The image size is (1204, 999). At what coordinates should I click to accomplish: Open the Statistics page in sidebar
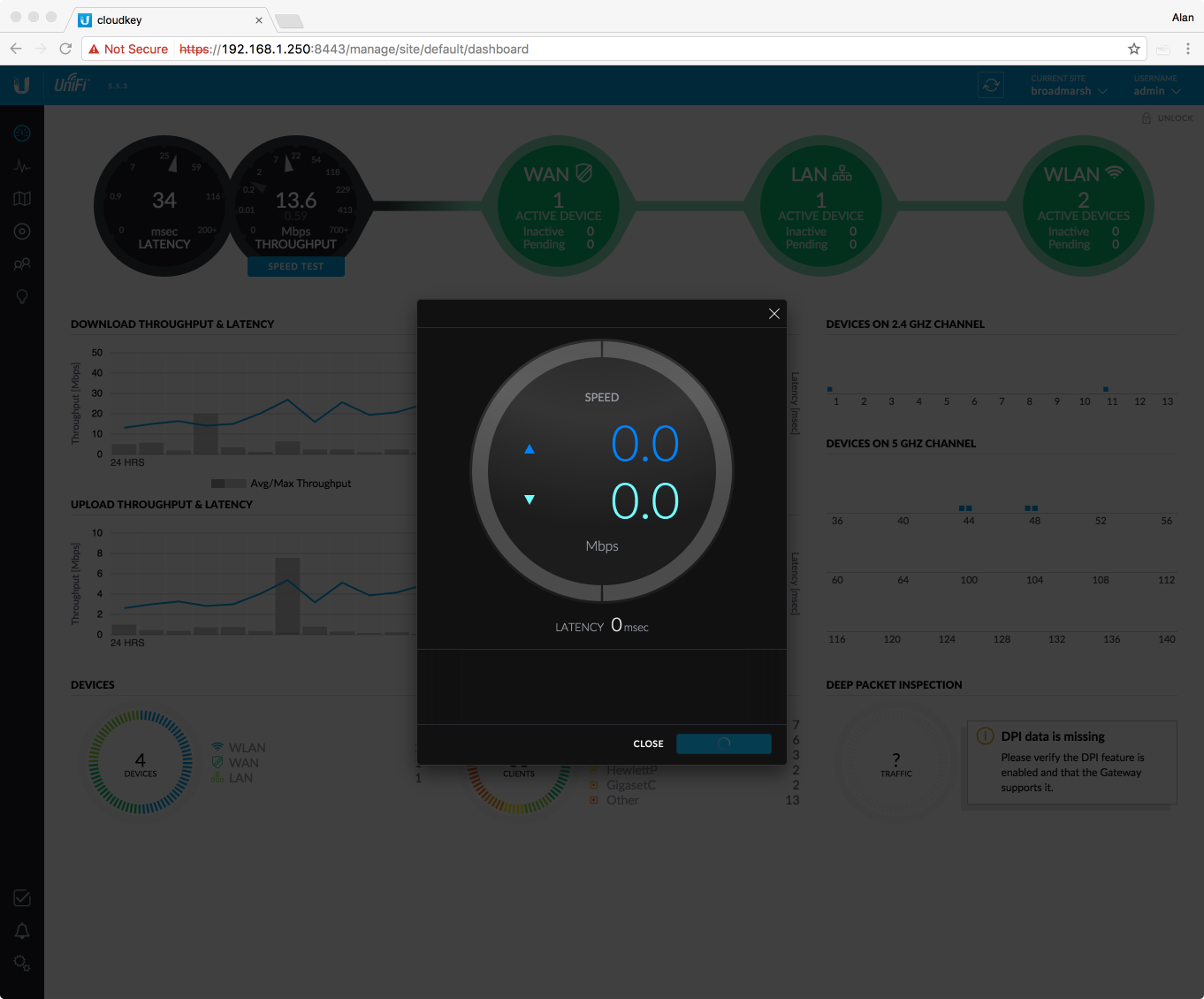coord(22,166)
